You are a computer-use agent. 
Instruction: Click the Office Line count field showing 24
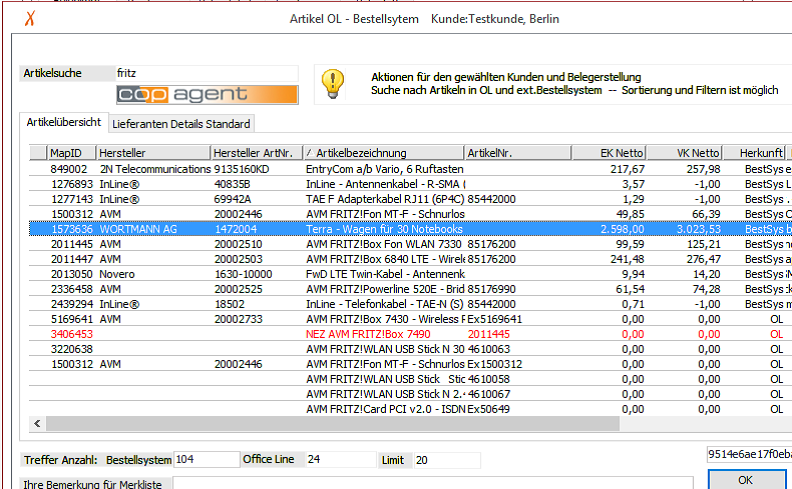(341, 459)
